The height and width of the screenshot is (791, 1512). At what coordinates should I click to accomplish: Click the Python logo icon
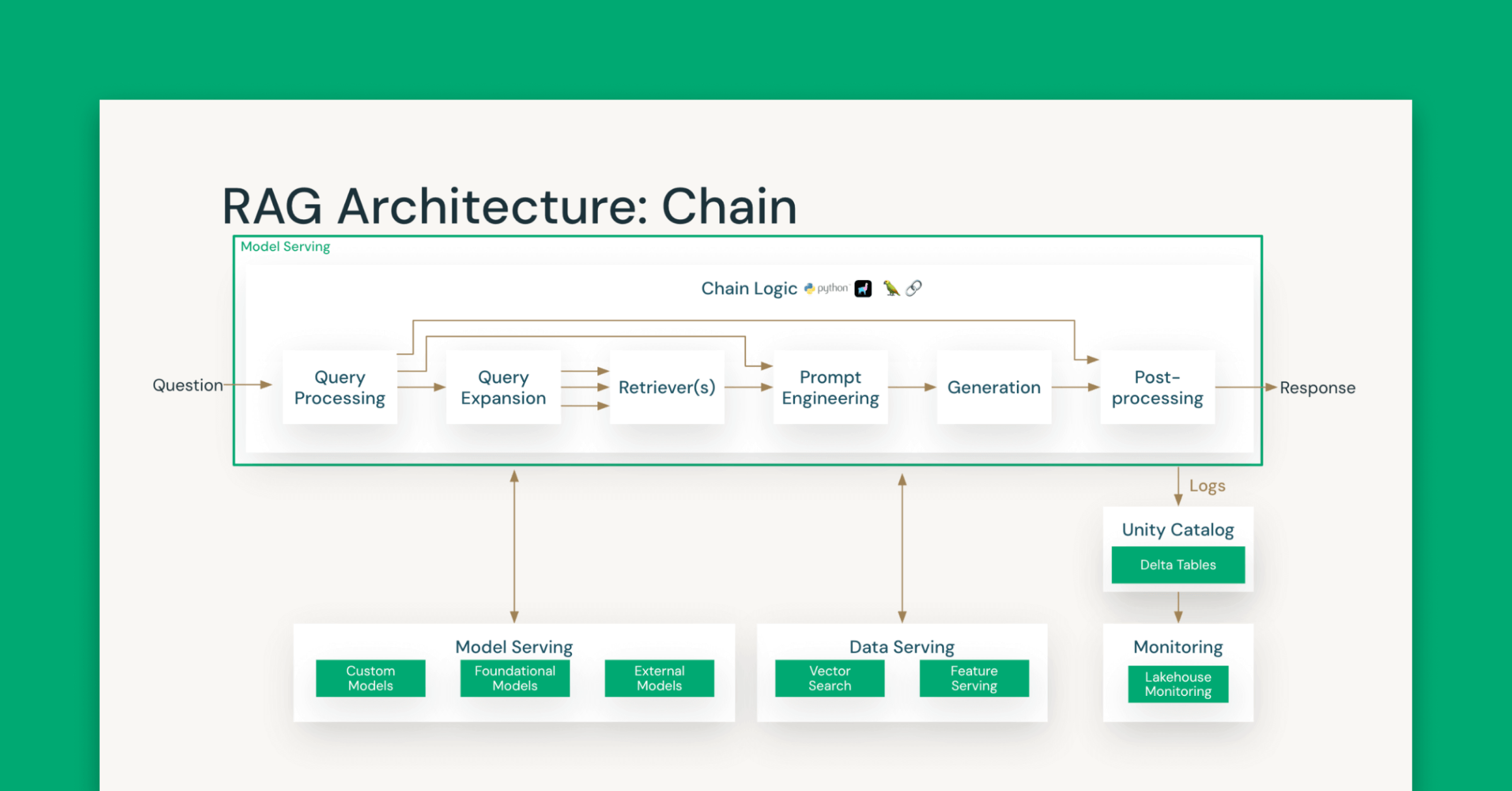click(810, 288)
